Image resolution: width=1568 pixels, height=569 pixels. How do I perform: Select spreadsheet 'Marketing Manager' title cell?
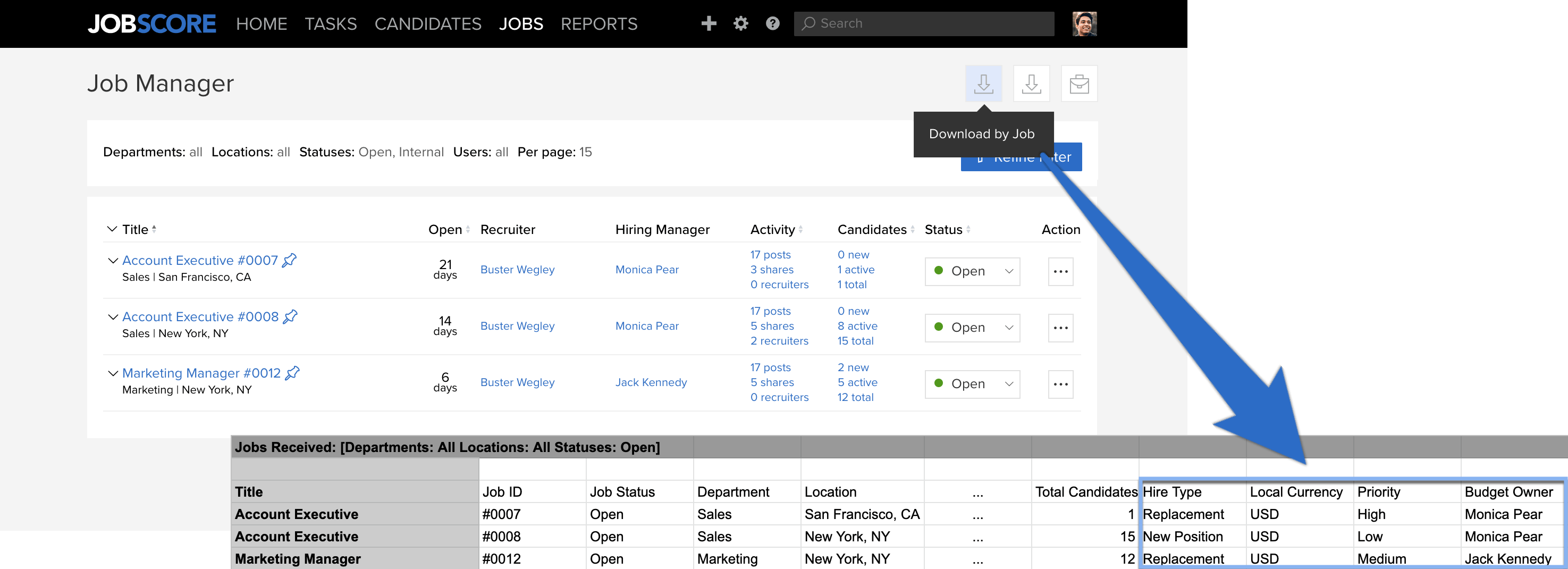355,559
